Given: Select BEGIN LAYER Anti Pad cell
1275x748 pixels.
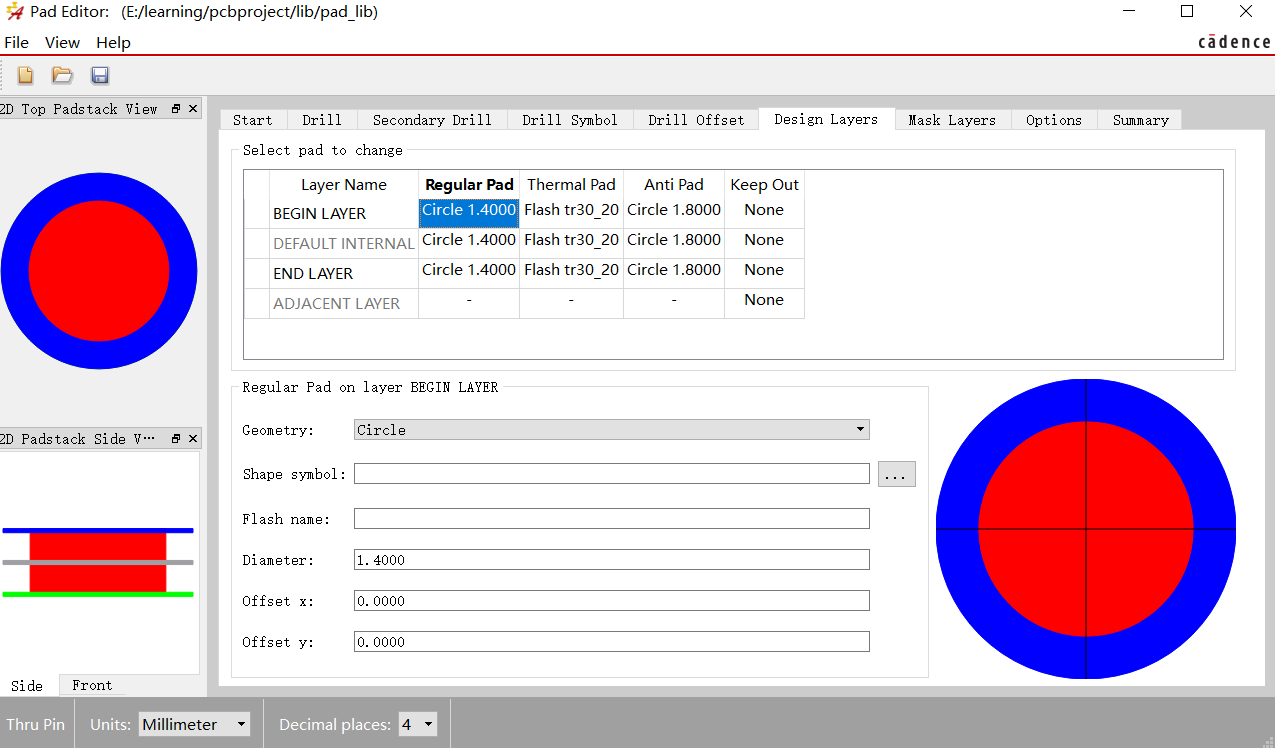Looking at the screenshot, I should pos(674,213).
